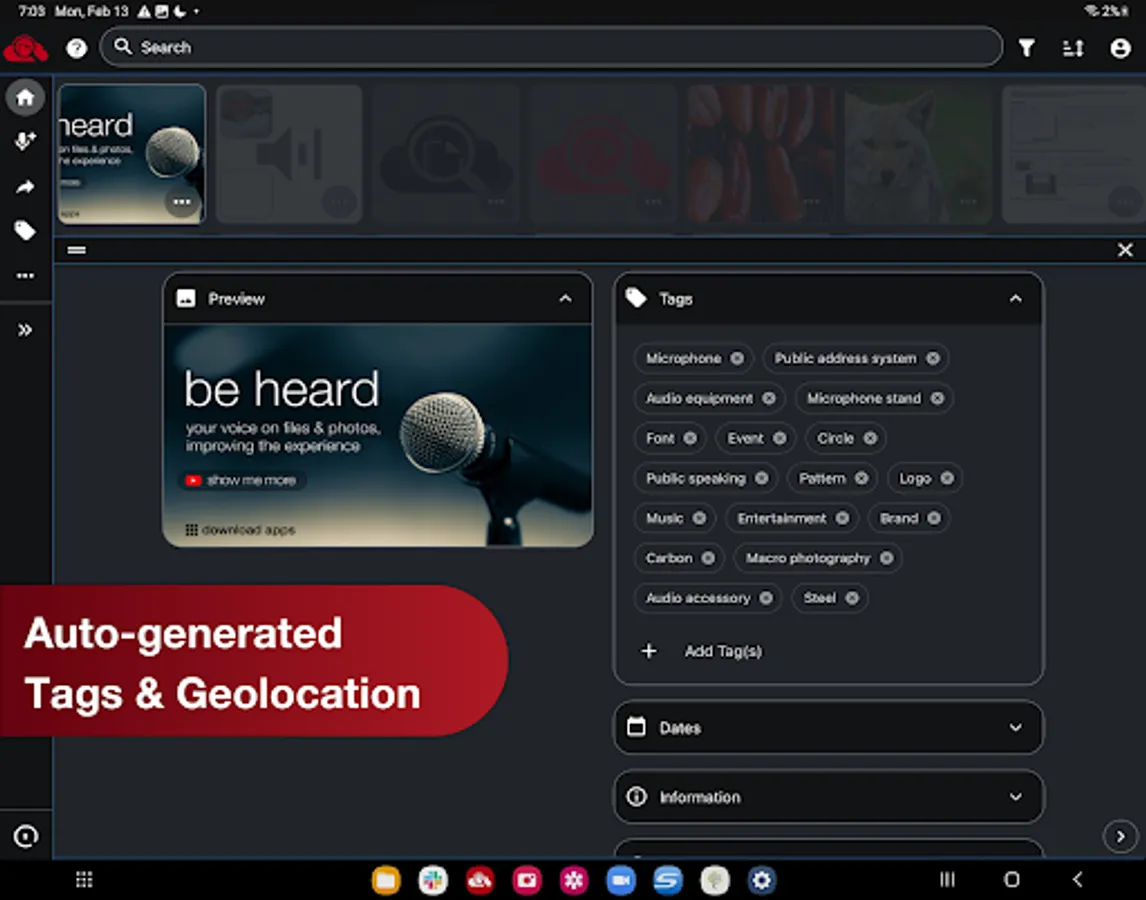
Task: Remove the Macro photography tag
Action: pyautogui.click(x=886, y=558)
